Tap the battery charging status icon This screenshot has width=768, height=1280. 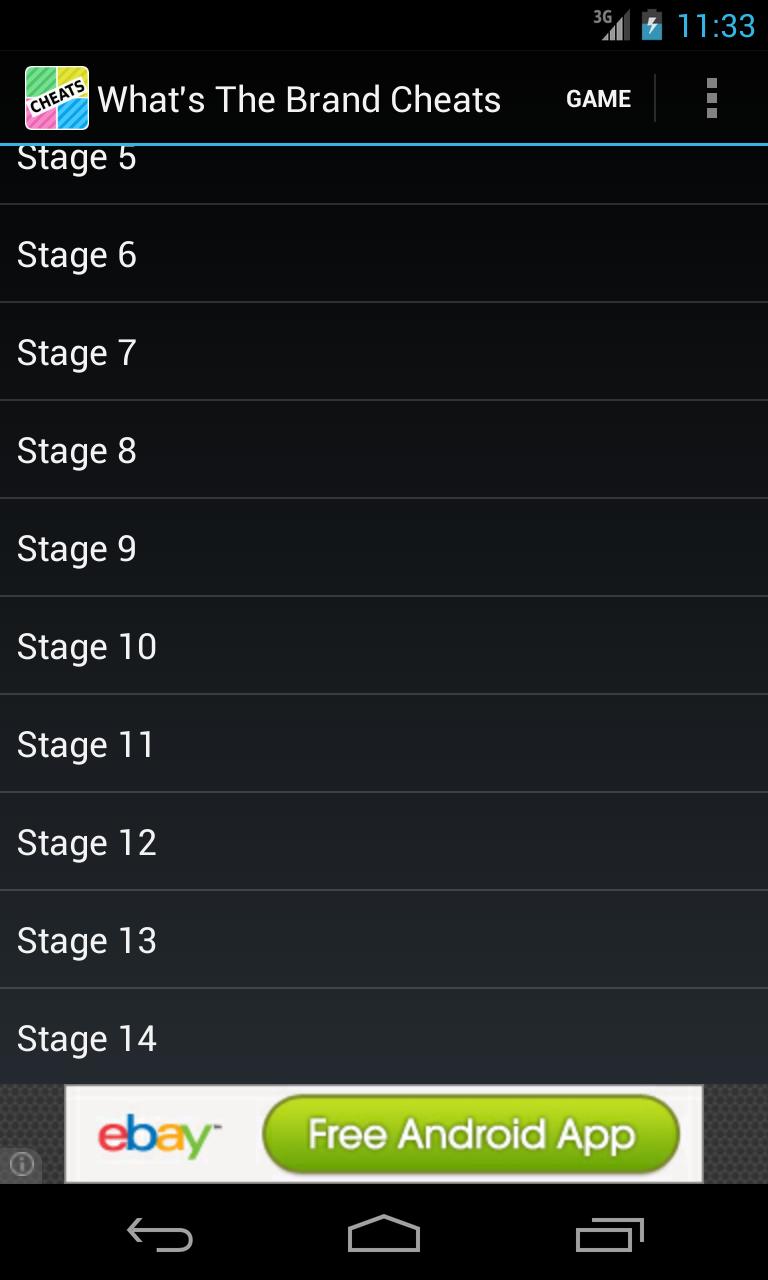click(652, 25)
